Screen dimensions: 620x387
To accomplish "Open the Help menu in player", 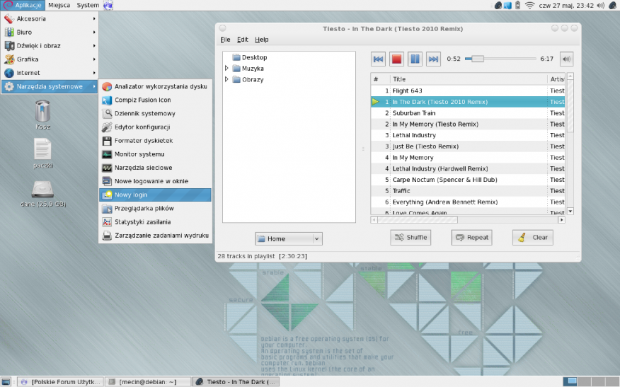I will point(261,40).
